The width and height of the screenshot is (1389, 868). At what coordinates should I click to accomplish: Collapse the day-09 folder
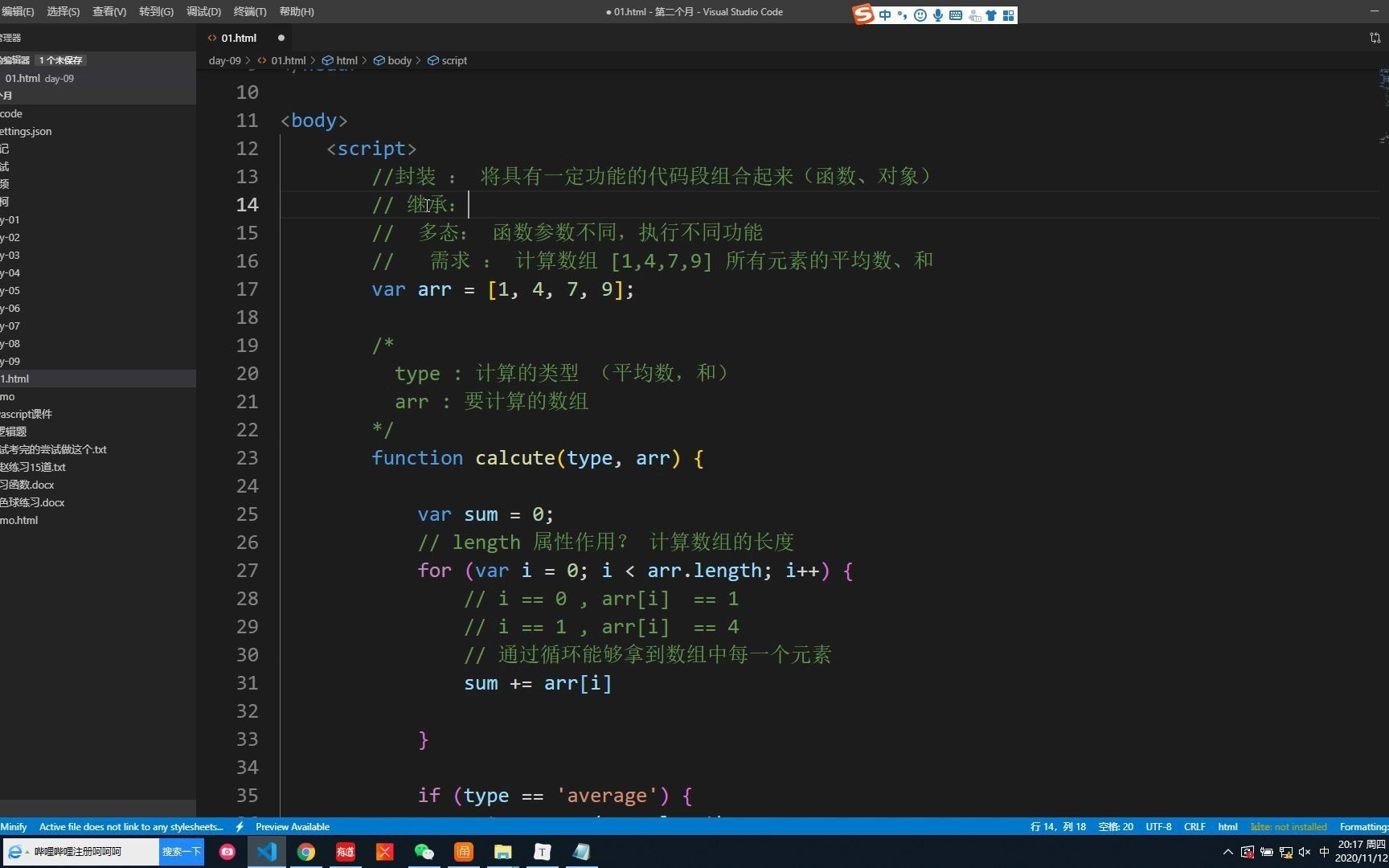(98, 361)
